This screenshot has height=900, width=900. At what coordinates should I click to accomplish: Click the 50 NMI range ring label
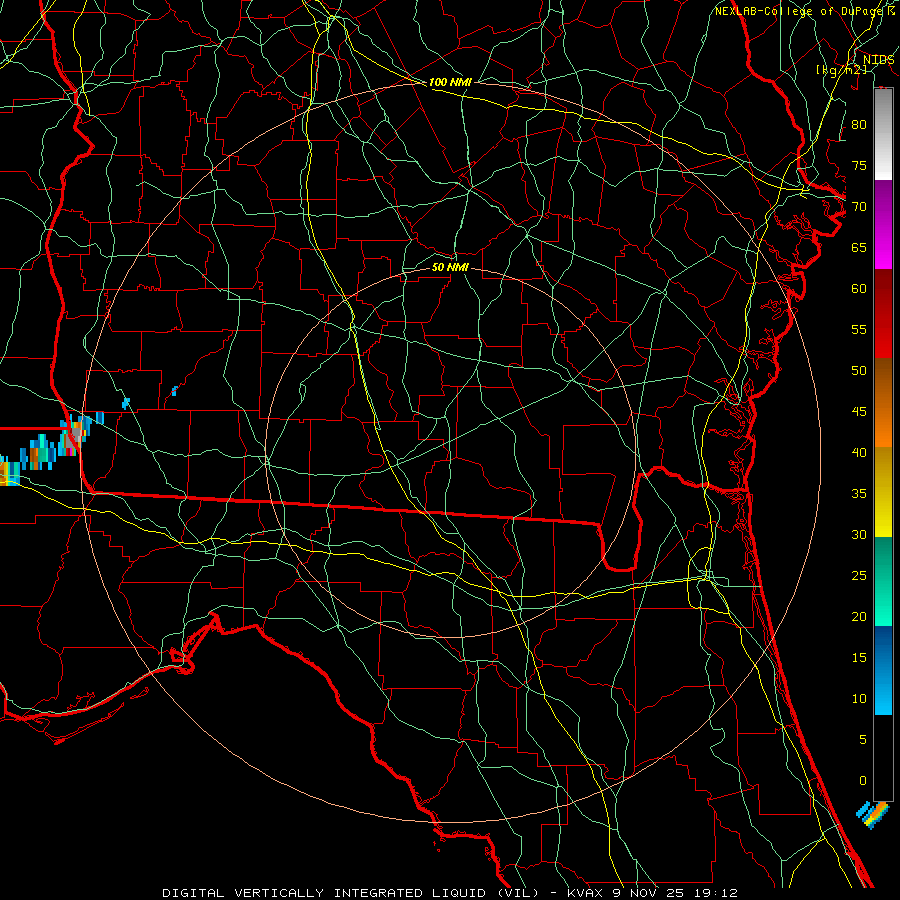[x=450, y=267]
